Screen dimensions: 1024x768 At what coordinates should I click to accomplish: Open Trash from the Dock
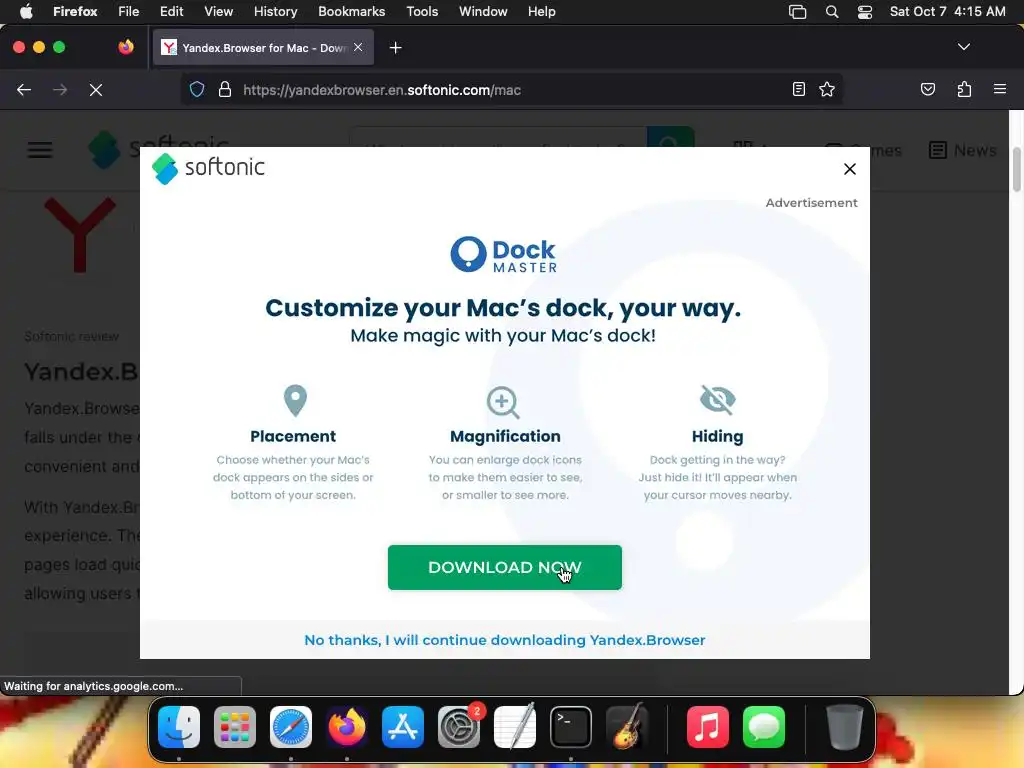(844, 726)
